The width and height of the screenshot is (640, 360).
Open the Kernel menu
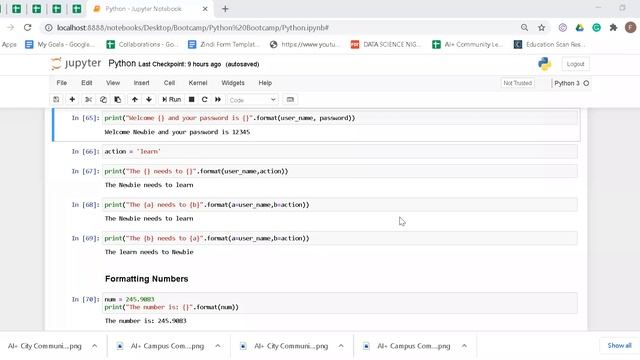pyautogui.click(x=198, y=83)
